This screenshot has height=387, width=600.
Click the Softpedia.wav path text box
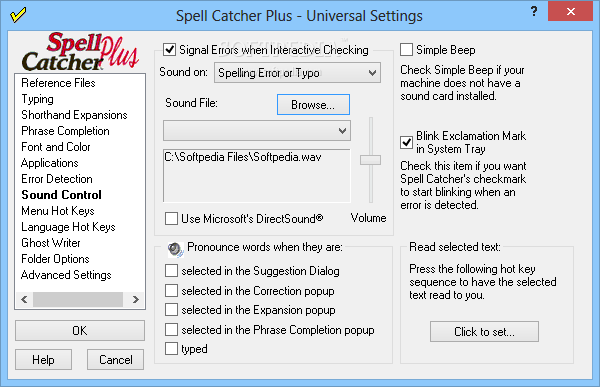[256, 176]
